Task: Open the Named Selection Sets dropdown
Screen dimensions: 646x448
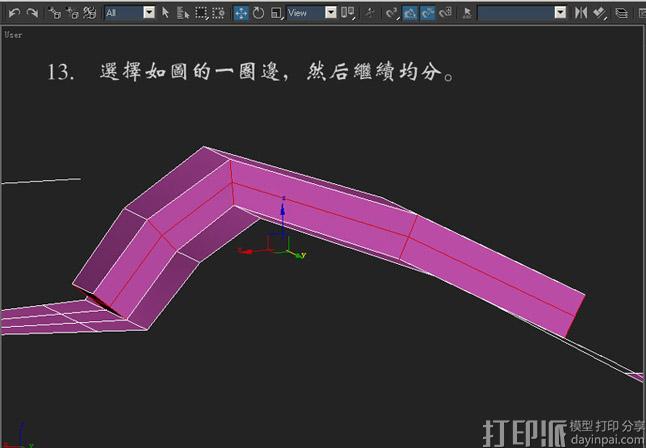Action: click(521, 13)
